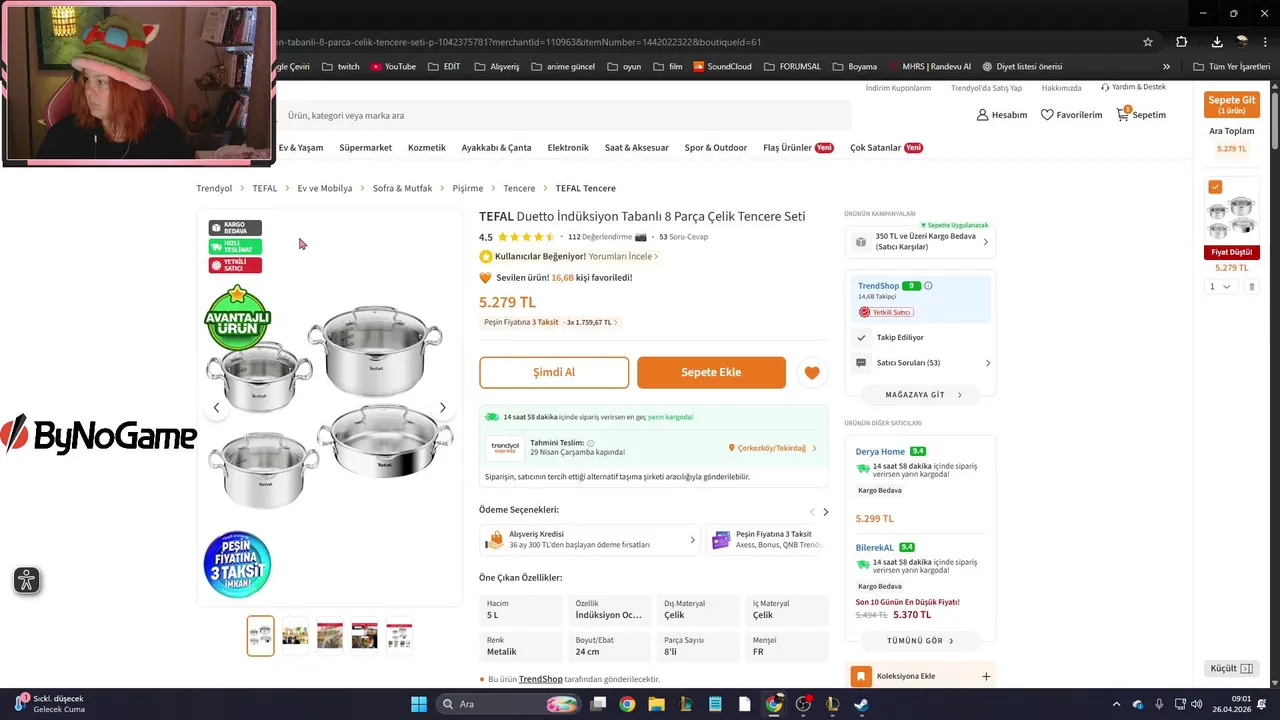Viewport: 1280px width, 720px height.
Task: Open Süpermarket category menu
Action: coord(366,148)
